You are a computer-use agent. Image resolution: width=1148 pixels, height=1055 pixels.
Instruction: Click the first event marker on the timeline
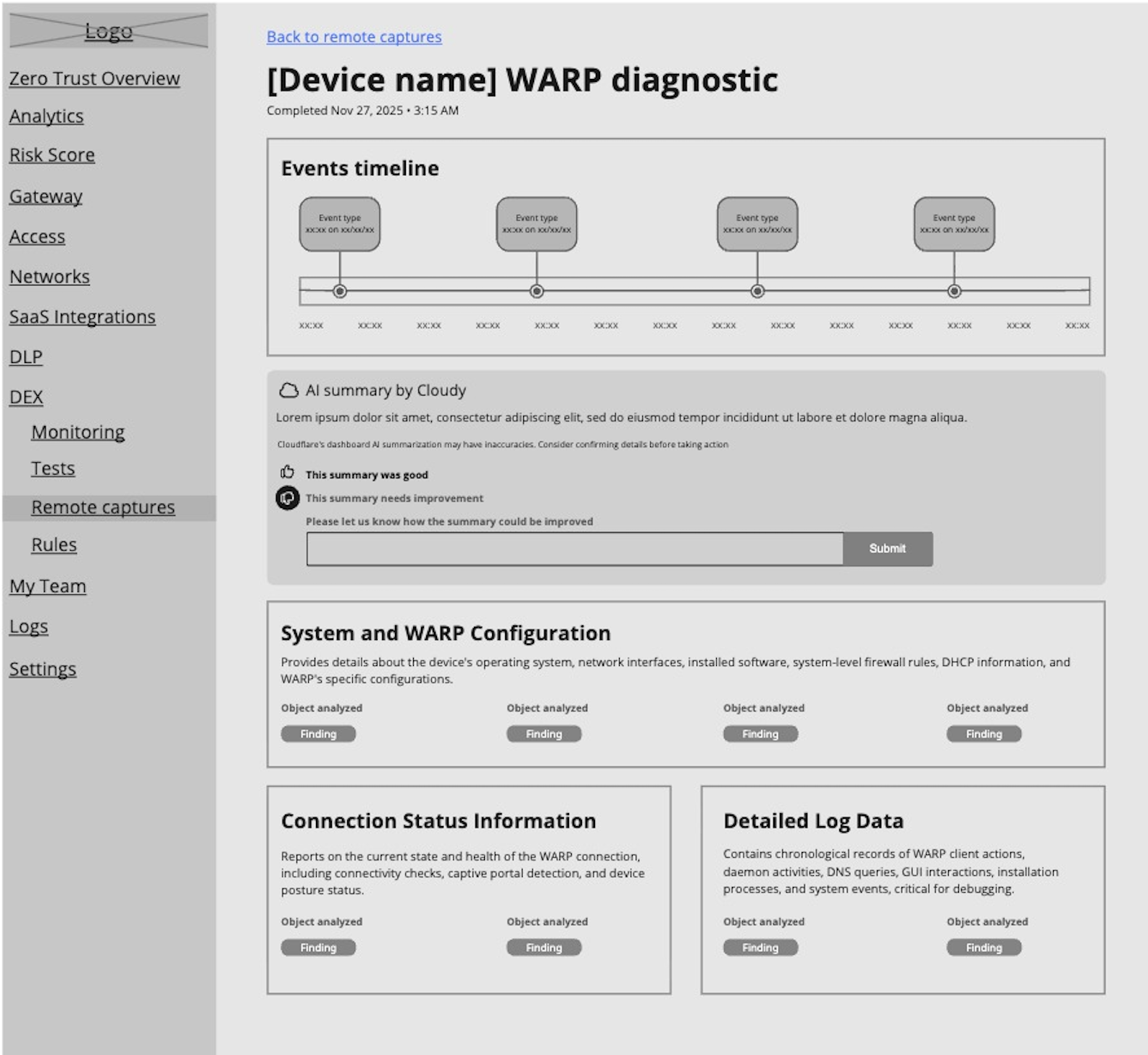point(340,291)
